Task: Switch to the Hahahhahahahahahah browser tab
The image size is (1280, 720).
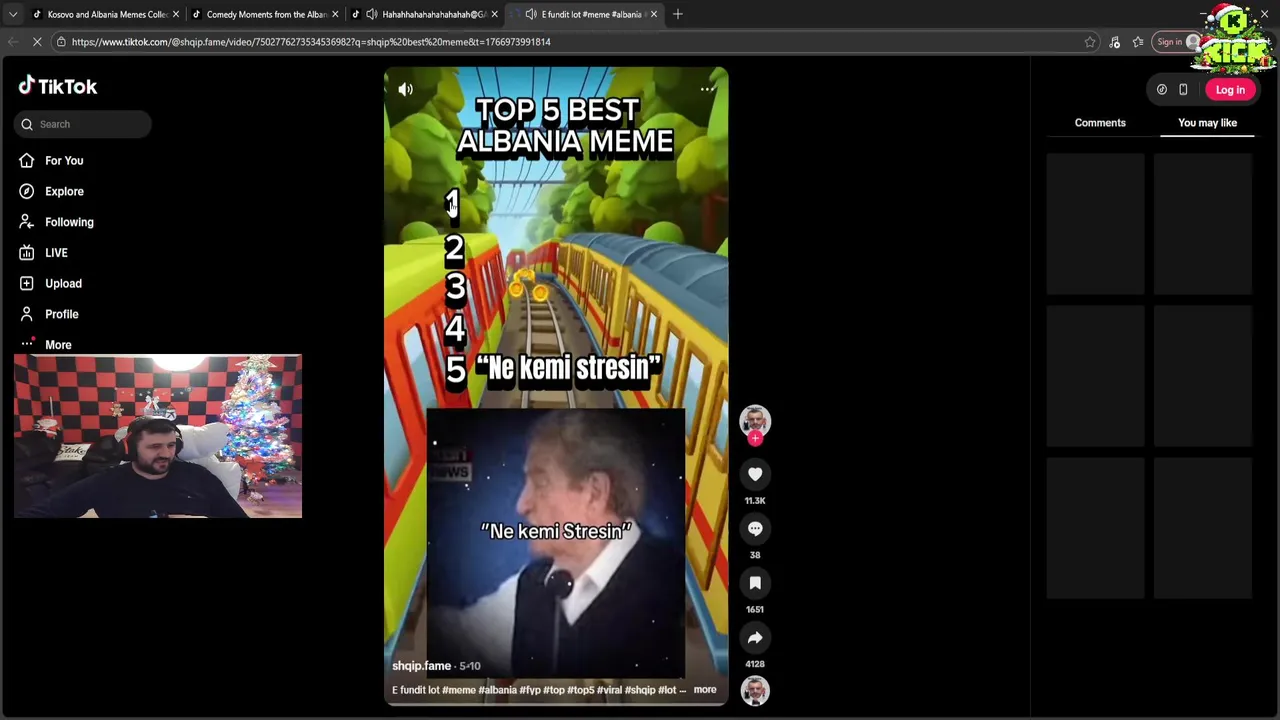Action: pyautogui.click(x=425, y=14)
